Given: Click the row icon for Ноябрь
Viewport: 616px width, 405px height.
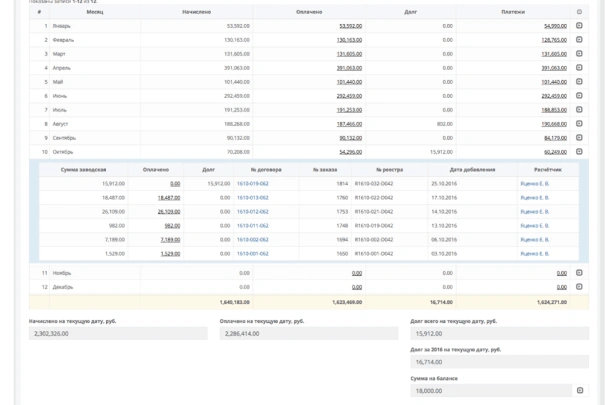Looking at the screenshot, I should tap(579, 272).
